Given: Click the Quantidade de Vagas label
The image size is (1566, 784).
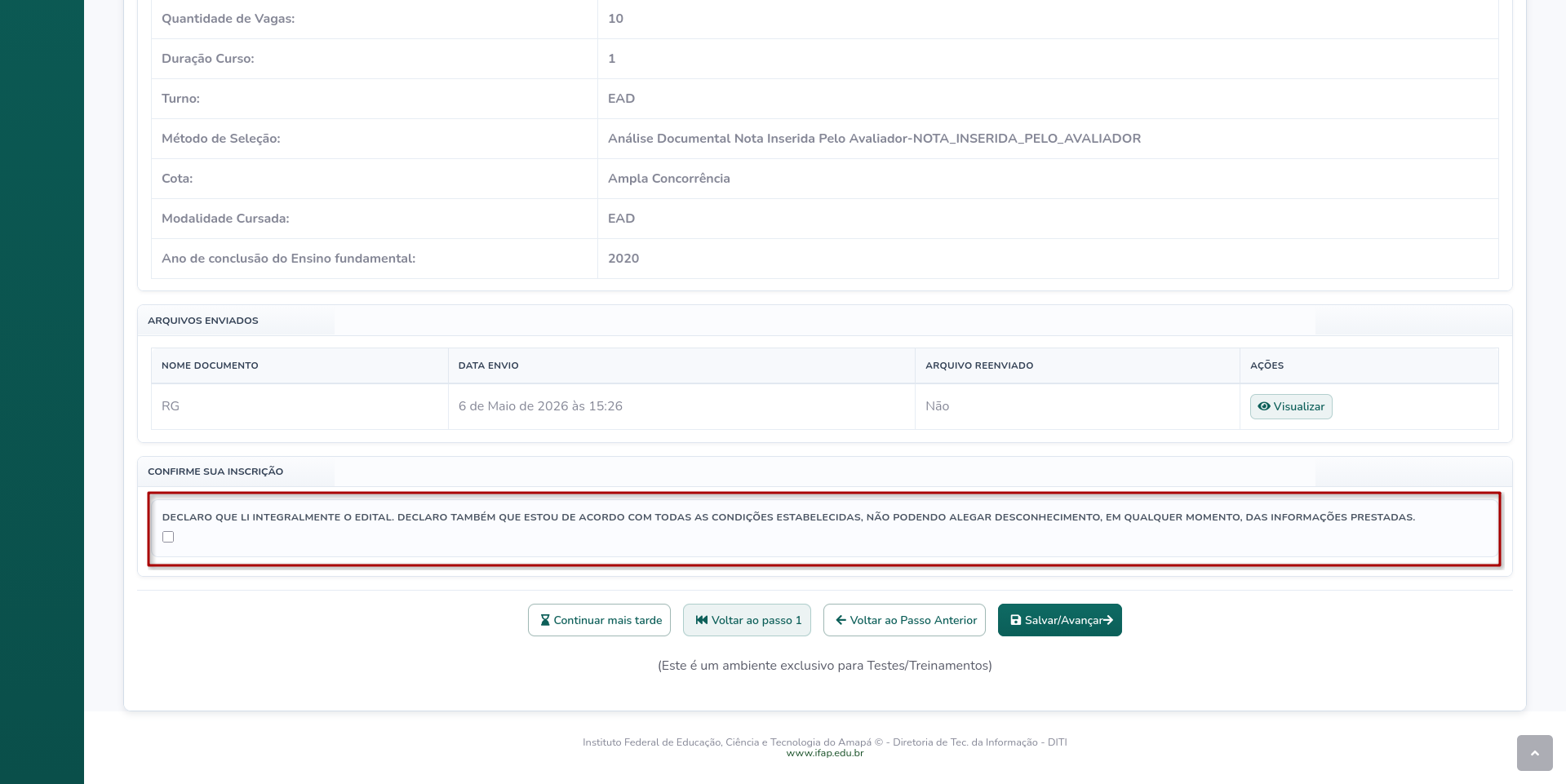Looking at the screenshot, I should tap(228, 19).
